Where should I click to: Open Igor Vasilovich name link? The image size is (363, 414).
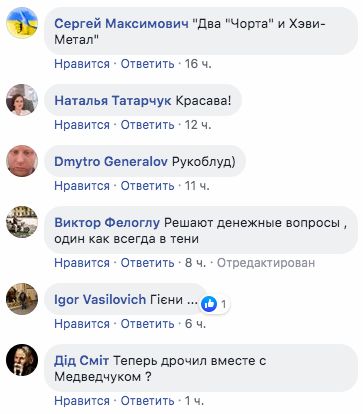pos(100,299)
